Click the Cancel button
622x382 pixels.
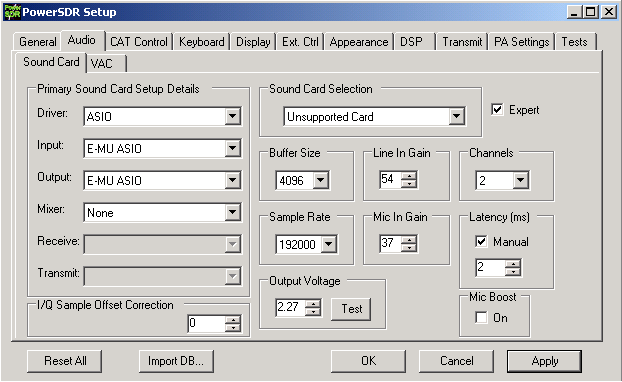pos(457,361)
